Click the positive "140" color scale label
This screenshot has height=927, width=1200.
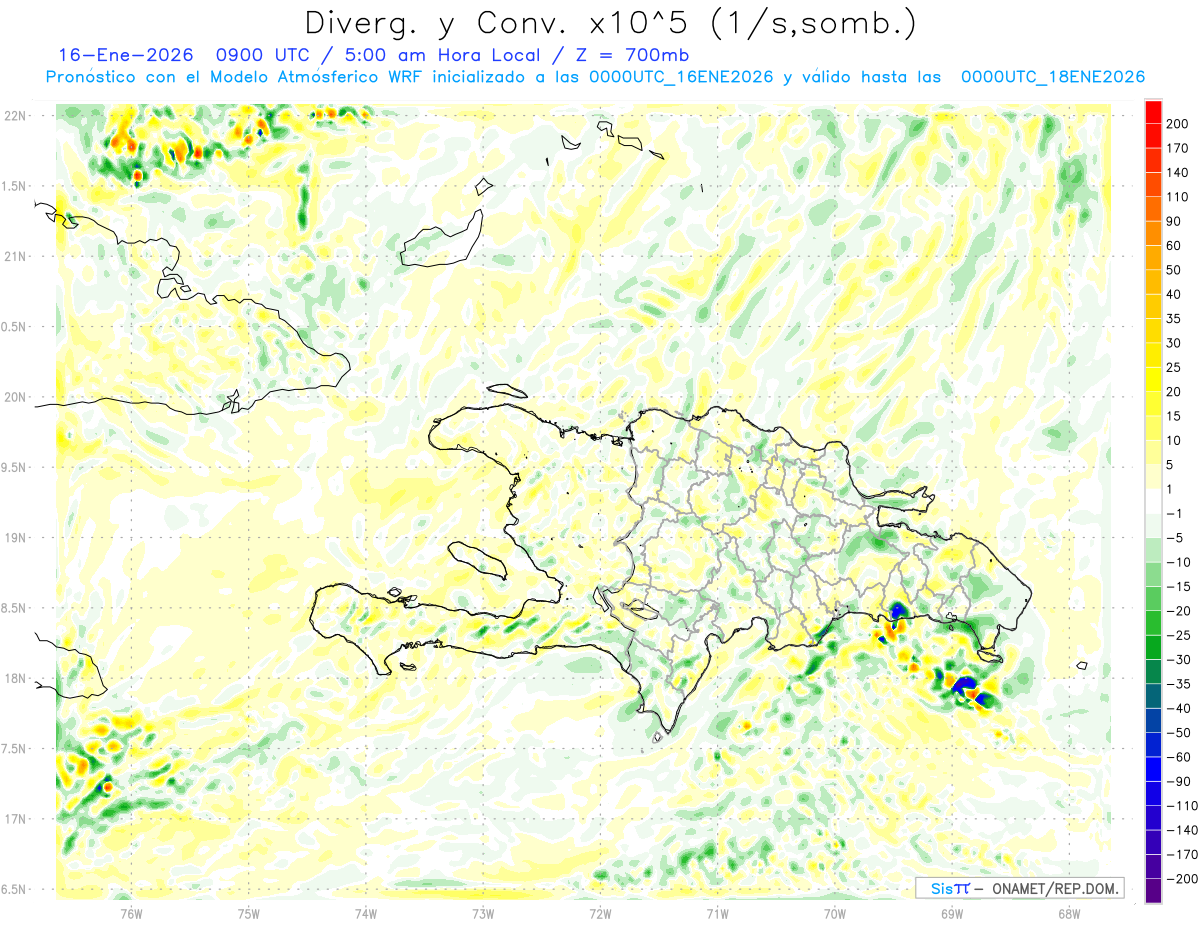click(1179, 173)
